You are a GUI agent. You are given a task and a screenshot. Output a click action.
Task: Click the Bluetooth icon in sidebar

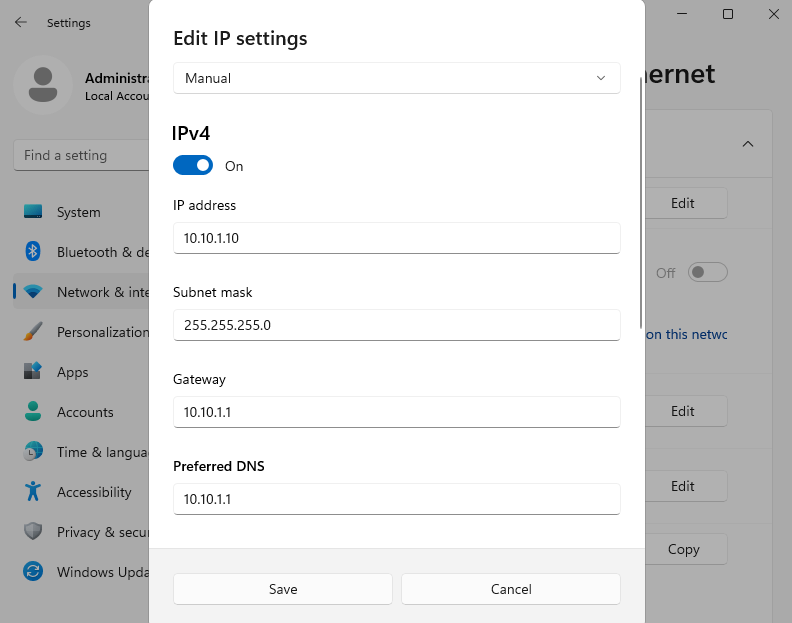33,252
